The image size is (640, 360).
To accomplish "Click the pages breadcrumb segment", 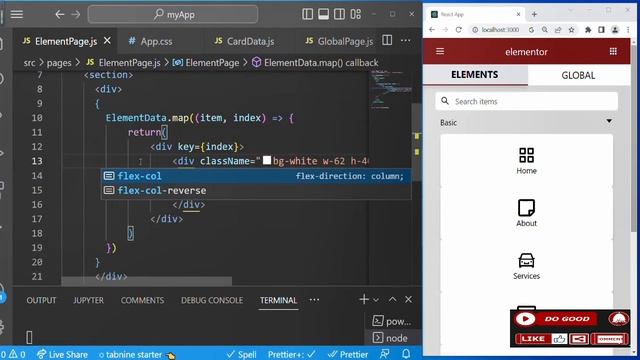I will [59, 63].
